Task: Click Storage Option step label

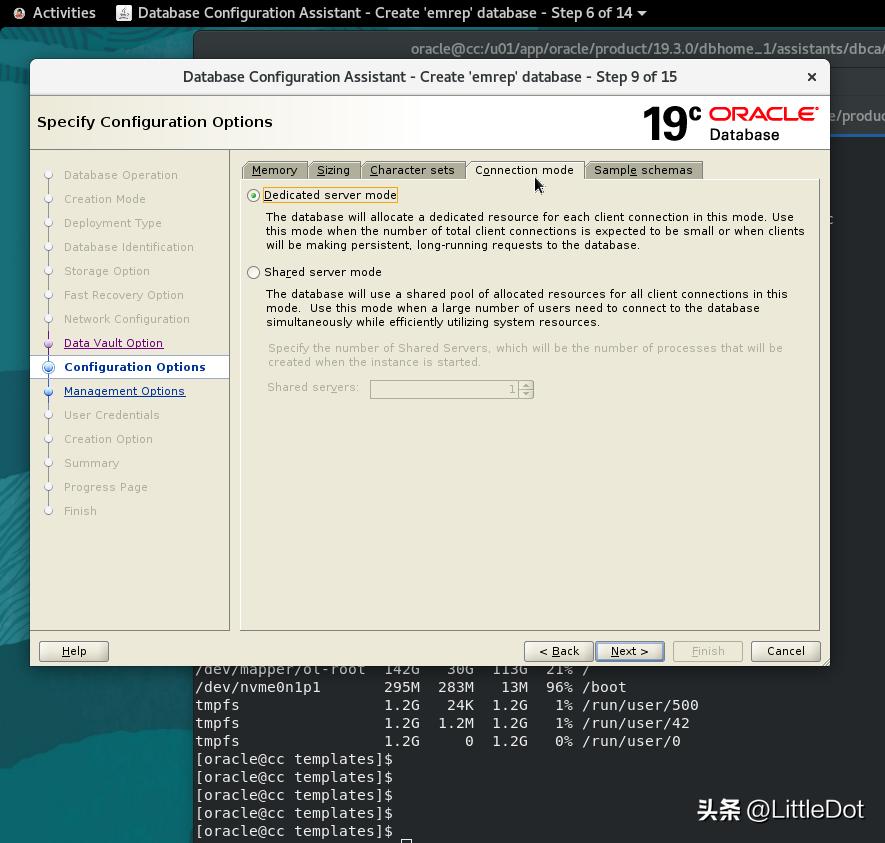Action: pos(107,271)
